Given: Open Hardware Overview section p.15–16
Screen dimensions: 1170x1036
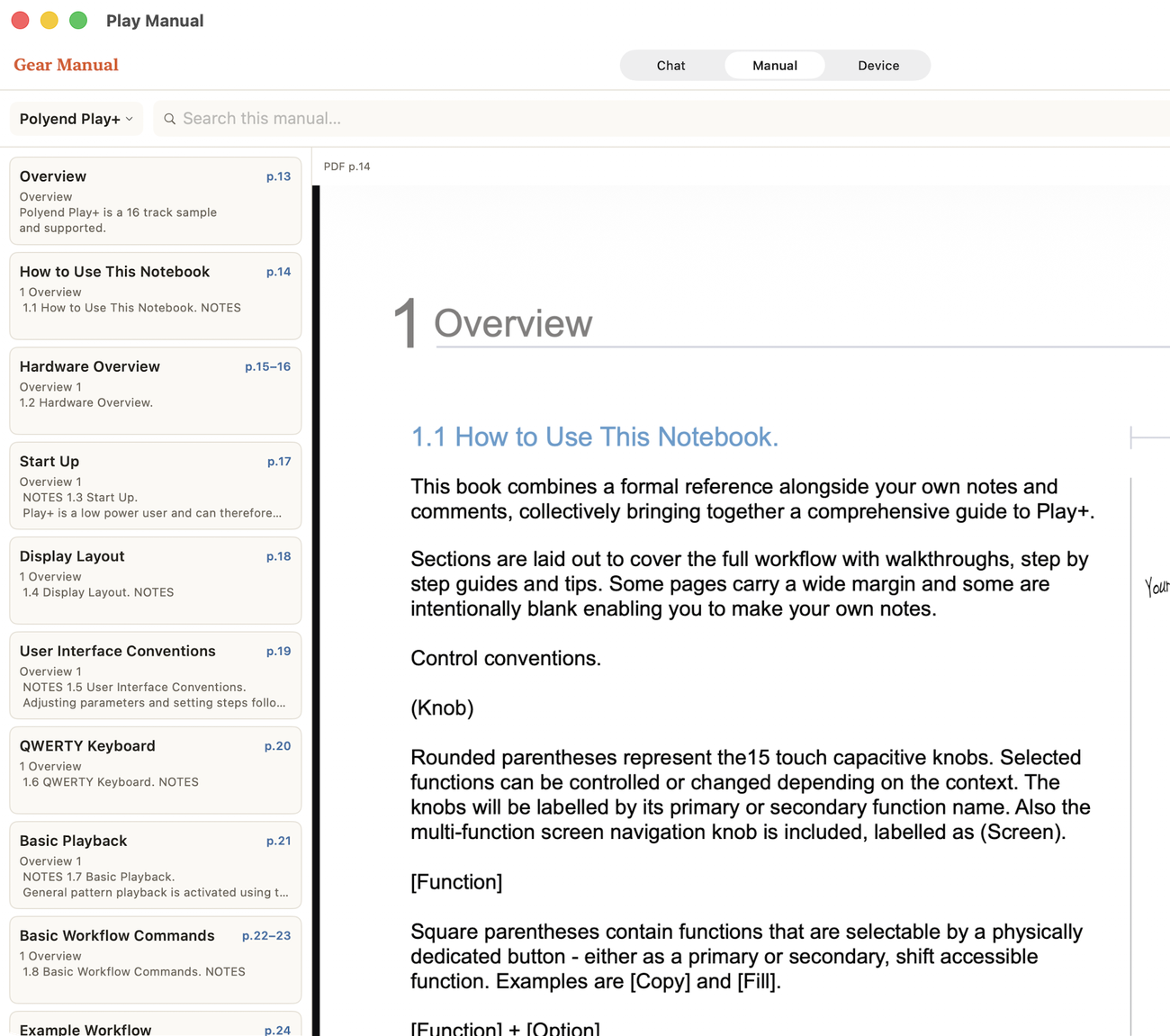Looking at the screenshot, I should tap(156, 391).
